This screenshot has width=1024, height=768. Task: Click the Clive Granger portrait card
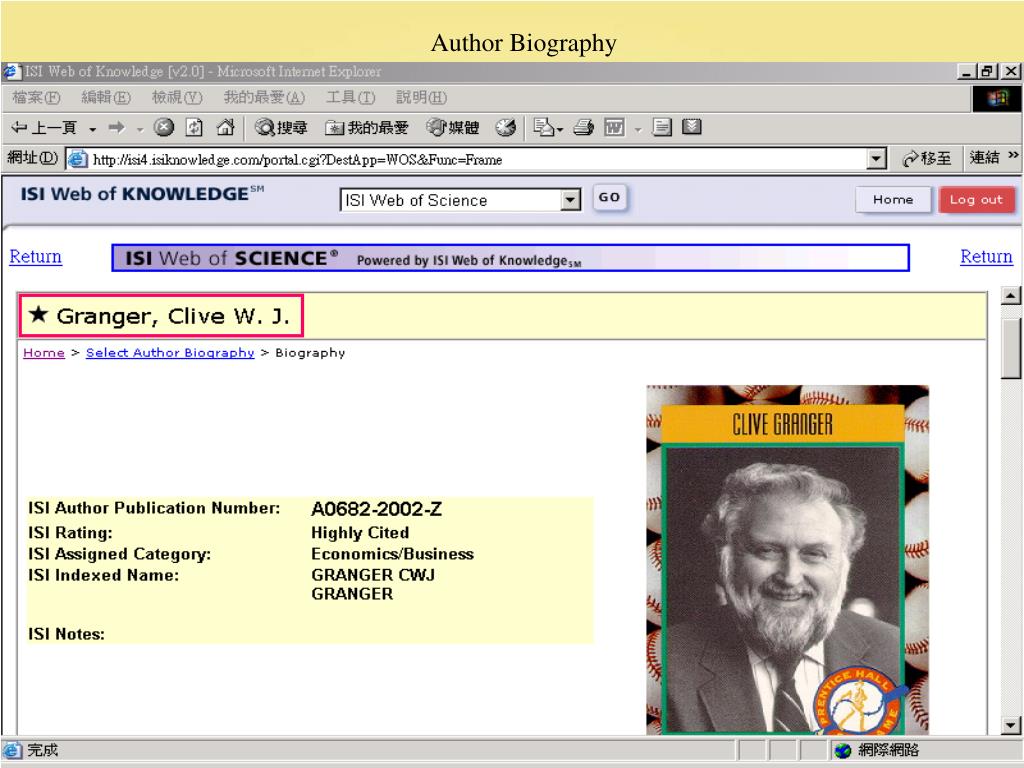788,560
